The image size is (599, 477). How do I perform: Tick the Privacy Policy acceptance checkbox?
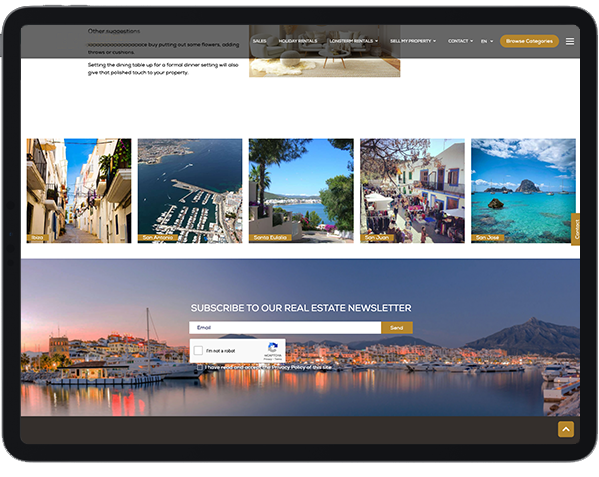(199, 367)
